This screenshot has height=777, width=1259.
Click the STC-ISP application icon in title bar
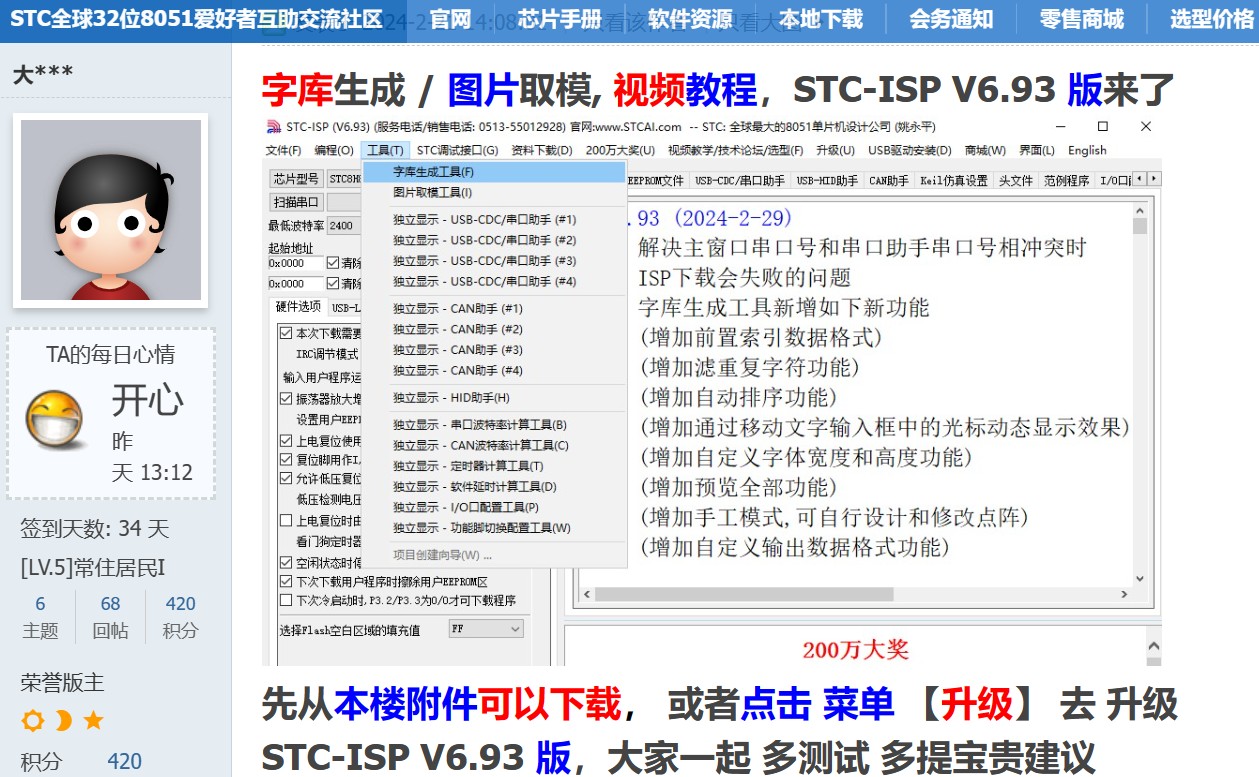coord(273,127)
